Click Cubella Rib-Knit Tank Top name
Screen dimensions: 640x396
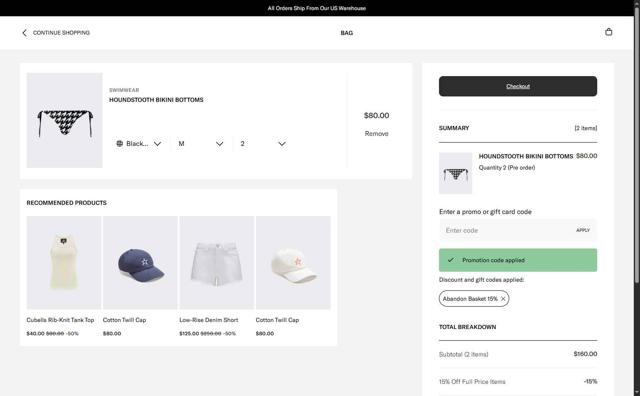click(x=60, y=320)
